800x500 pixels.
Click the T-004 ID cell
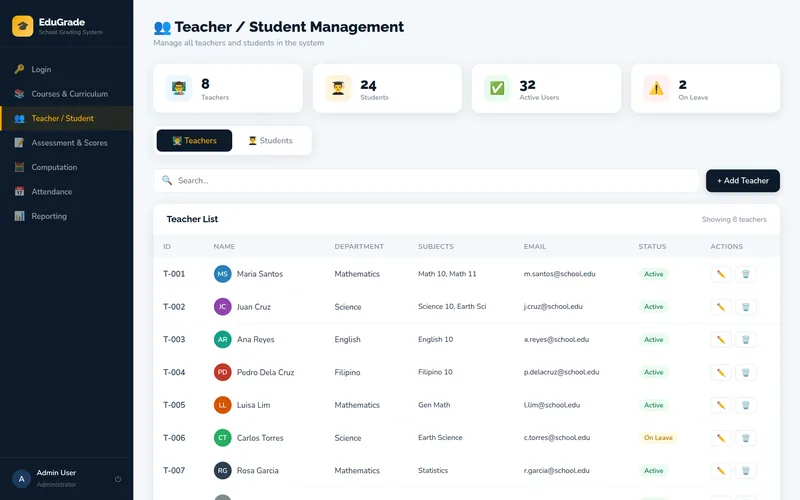pos(174,372)
